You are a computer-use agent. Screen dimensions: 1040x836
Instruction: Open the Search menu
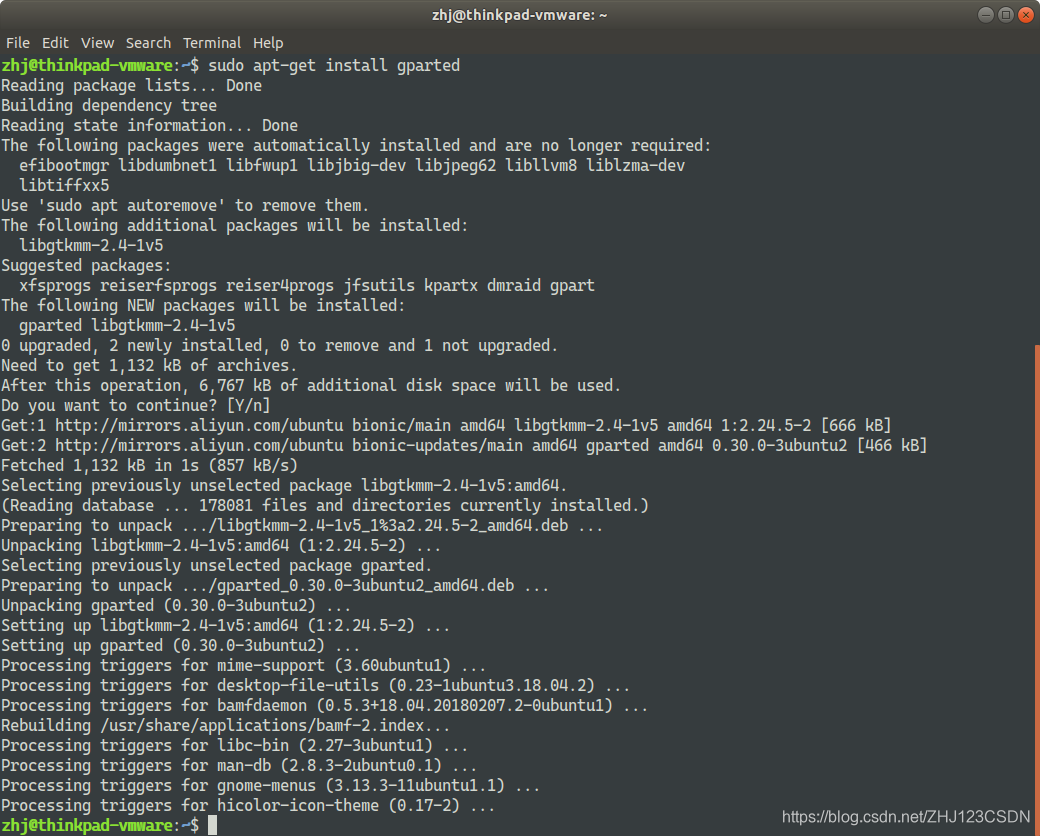click(x=149, y=43)
